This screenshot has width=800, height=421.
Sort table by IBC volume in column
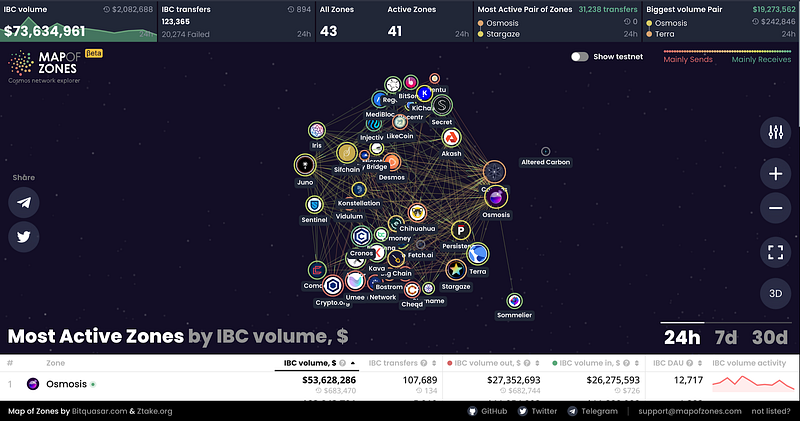[x=595, y=363]
